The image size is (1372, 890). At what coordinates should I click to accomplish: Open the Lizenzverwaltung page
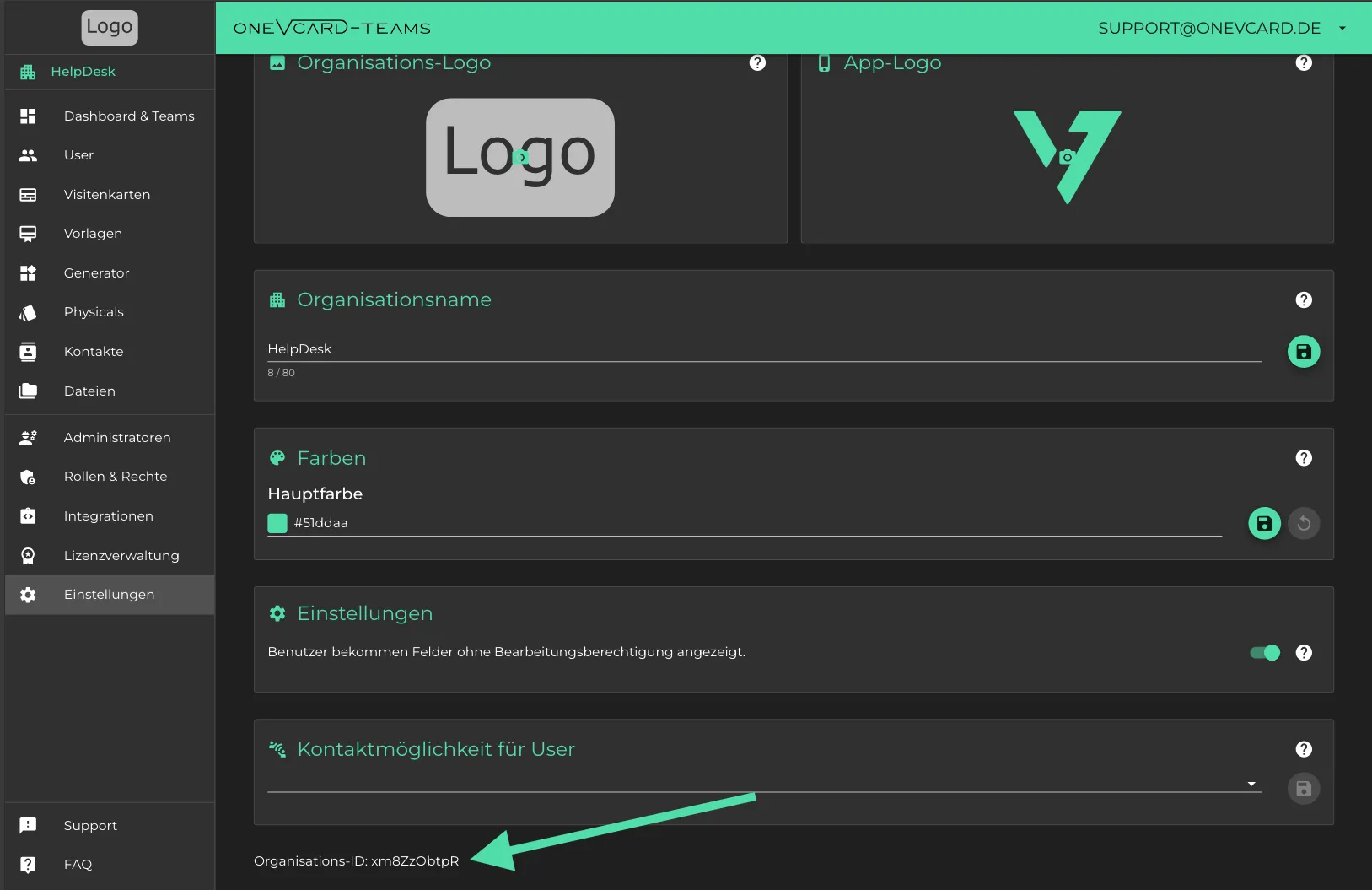110,555
